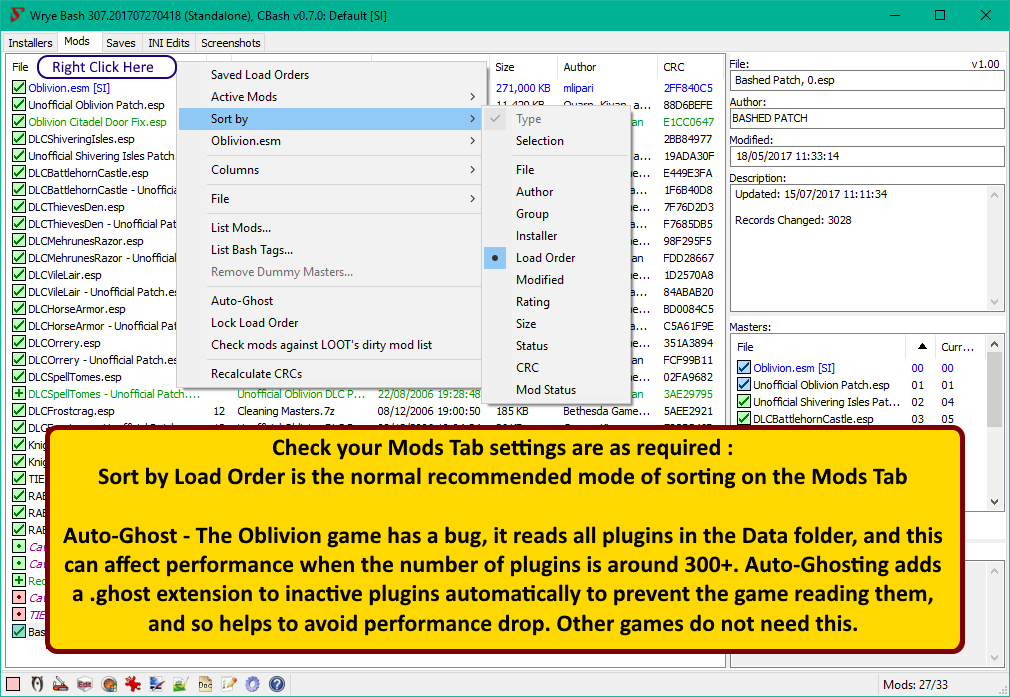Click Description box scroll-down arrow
Viewport: 1010px width, 697px height.
[994, 302]
